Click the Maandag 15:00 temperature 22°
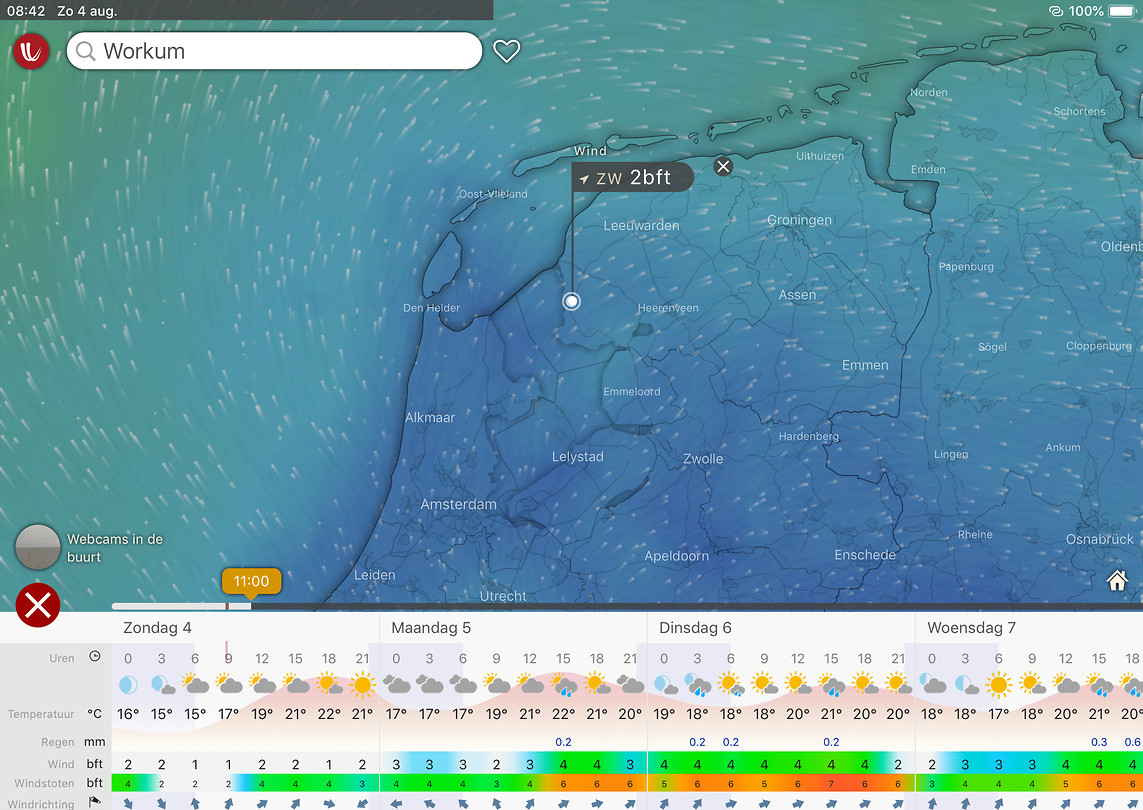Screen dimensions: 1143x810 563,714
